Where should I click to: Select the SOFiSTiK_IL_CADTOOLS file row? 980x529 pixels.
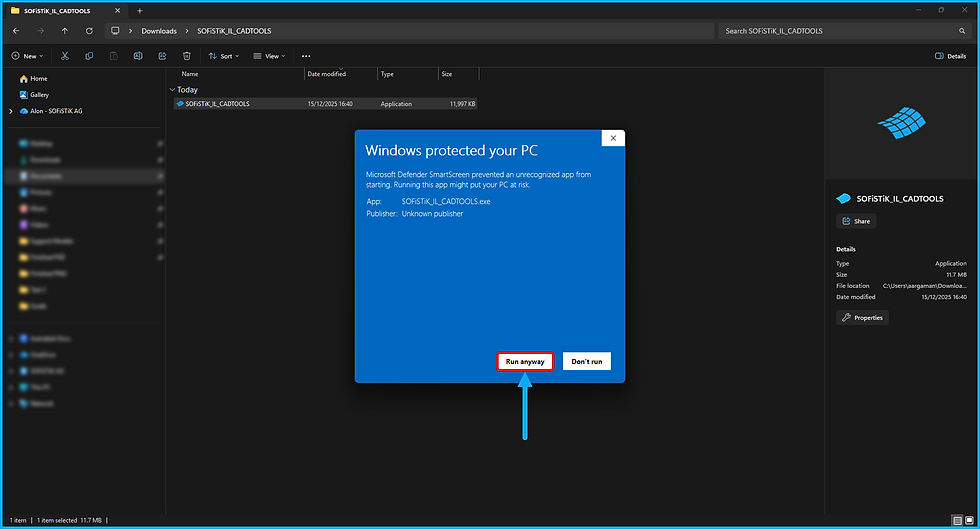point(325,104)
